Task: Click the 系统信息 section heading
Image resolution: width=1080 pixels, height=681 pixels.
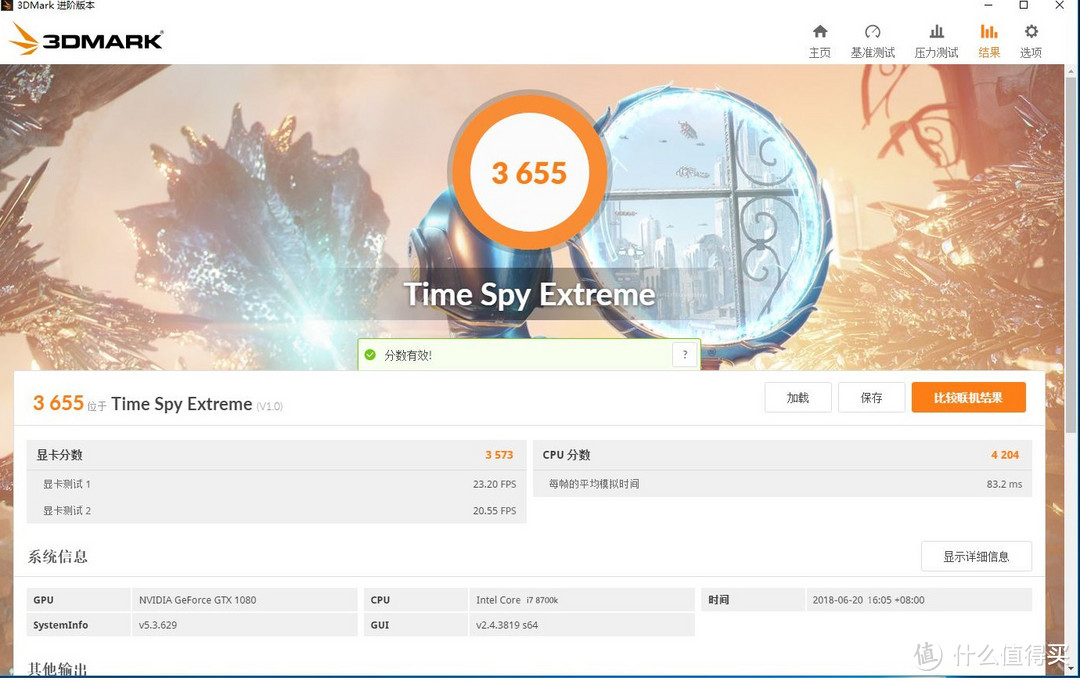Action: click(x=58, y=556)
